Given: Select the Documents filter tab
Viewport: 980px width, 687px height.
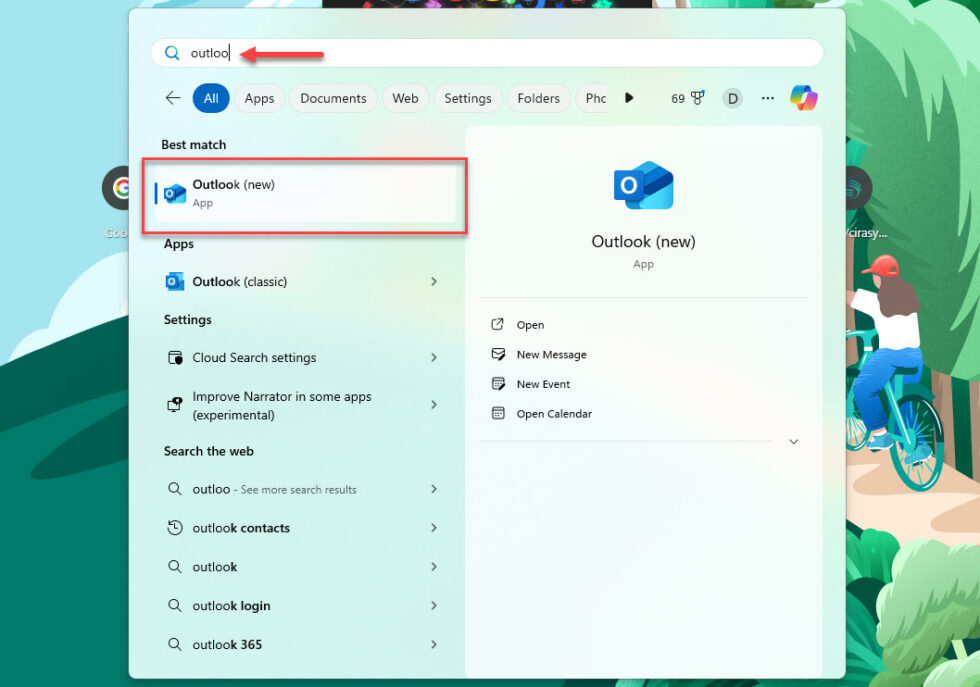Looking at the screenshot, I should pos(332,97).
